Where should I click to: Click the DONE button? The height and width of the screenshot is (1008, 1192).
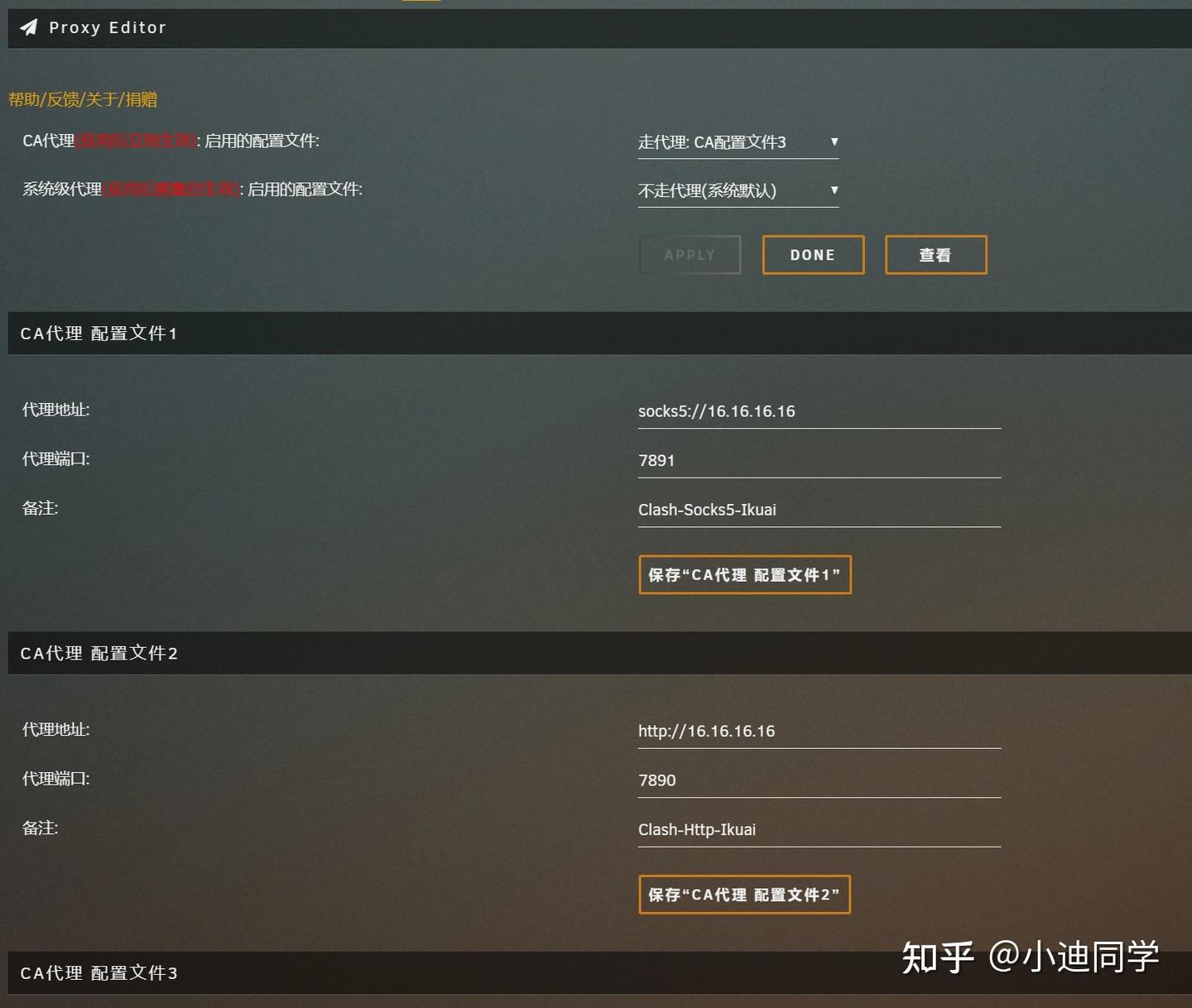[x=813, y=255]
